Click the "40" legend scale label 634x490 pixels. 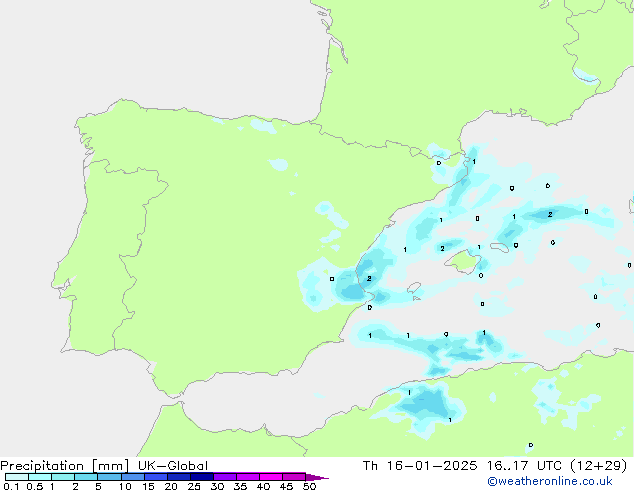pos(263,486)
